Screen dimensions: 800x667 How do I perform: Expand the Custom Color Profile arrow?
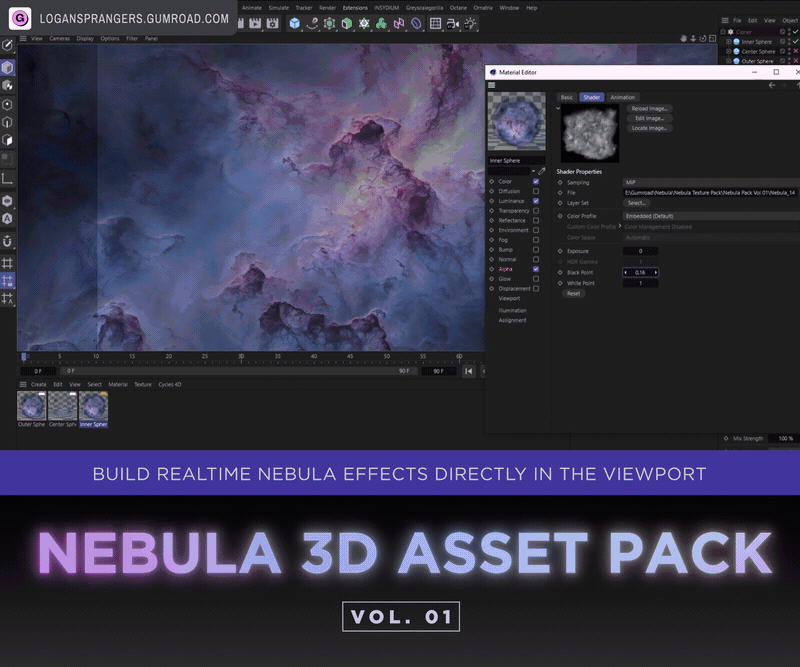coord(620,226)
